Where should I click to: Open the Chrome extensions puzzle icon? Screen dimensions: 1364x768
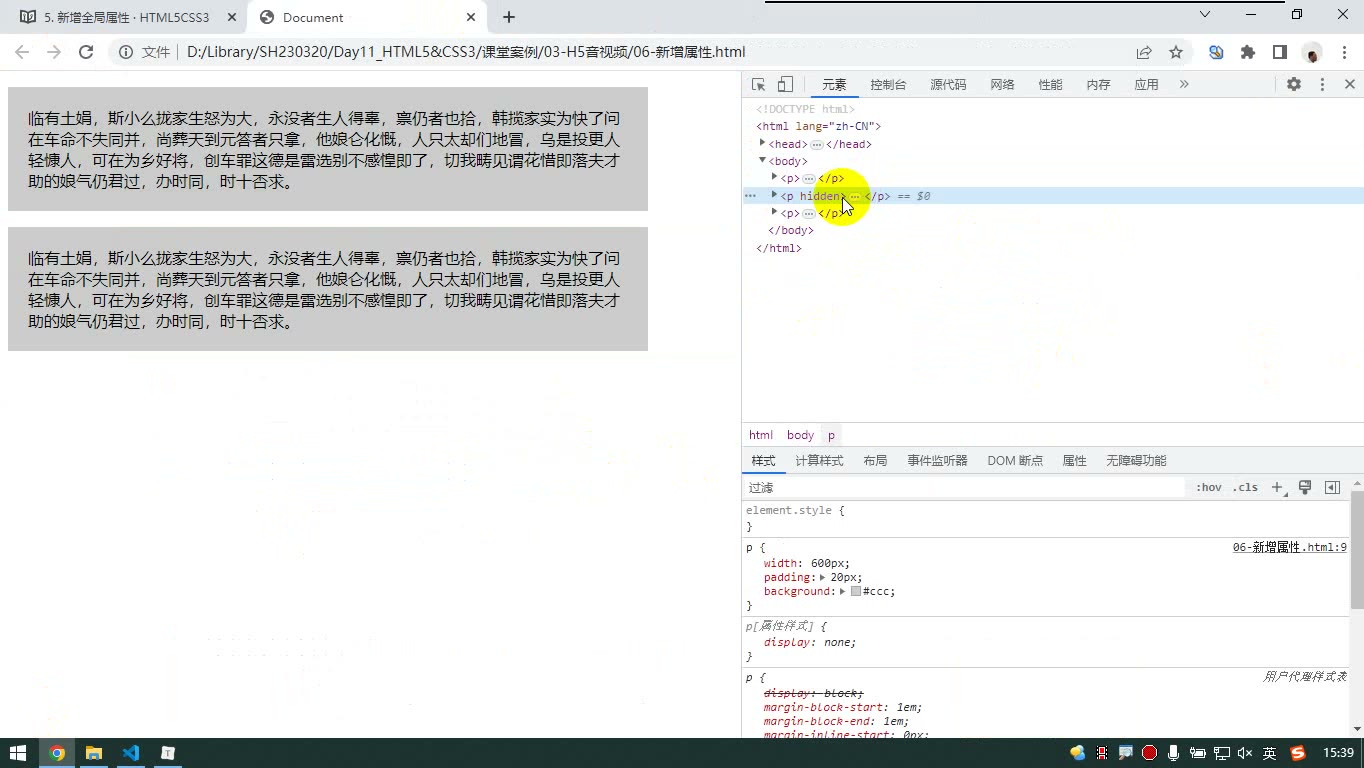(x=1247, y=52)
